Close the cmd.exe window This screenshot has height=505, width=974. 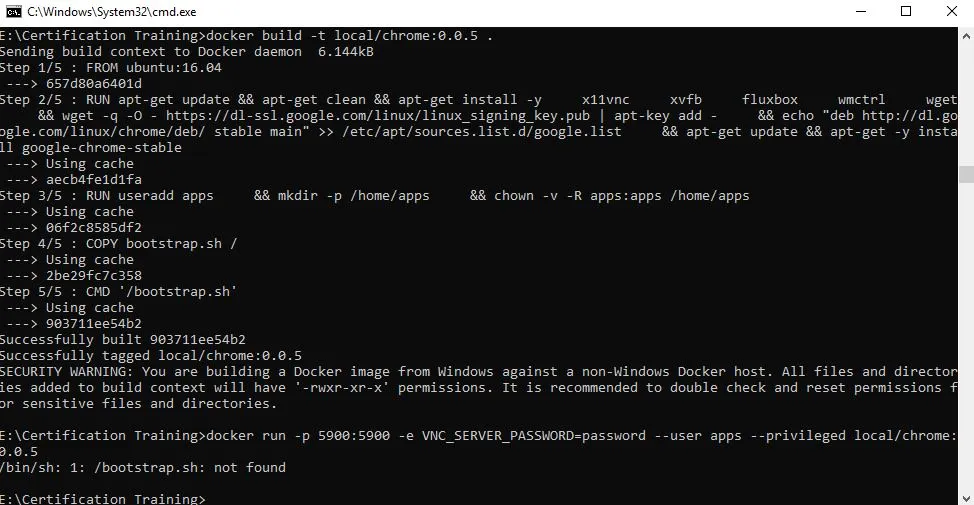[x=952, y=11]
